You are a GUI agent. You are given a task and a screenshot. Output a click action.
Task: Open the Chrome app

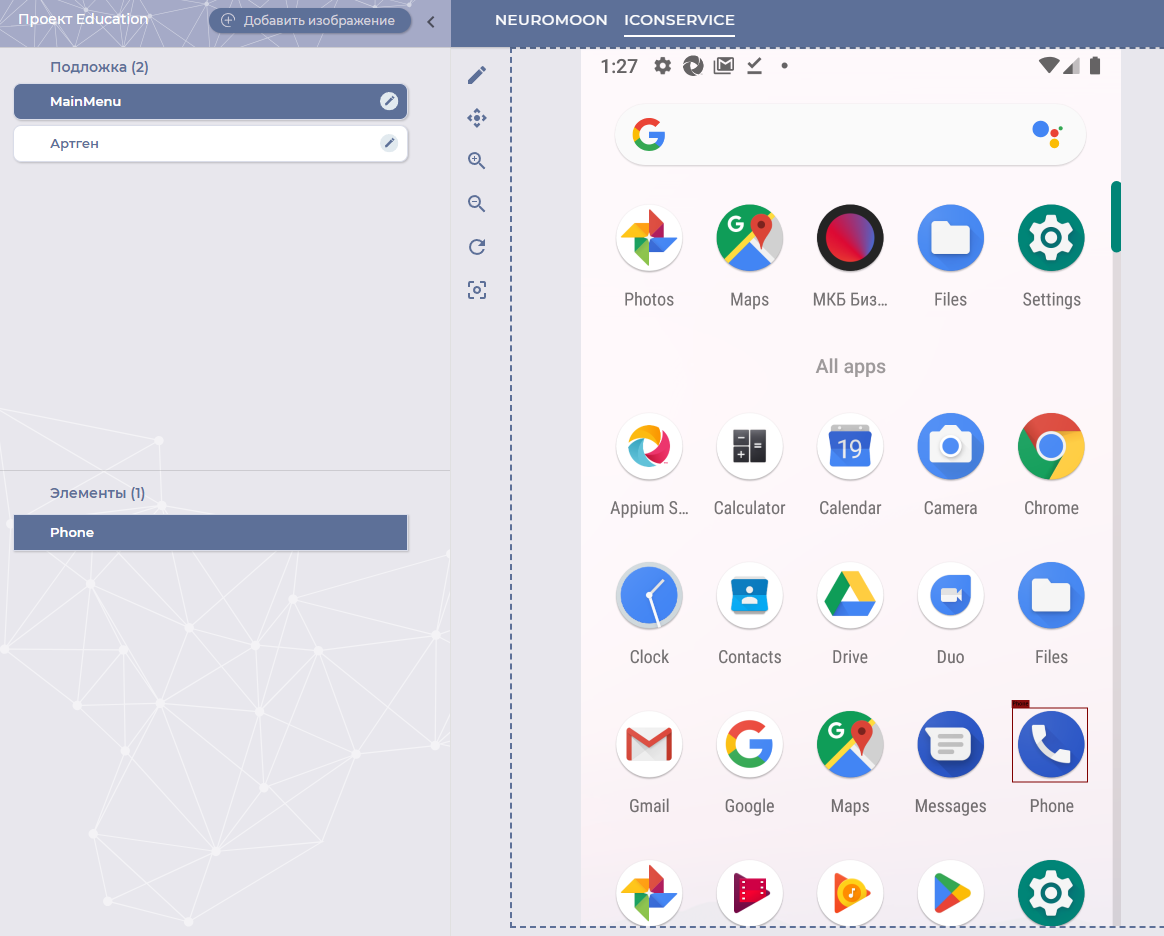coord(1051,447)
